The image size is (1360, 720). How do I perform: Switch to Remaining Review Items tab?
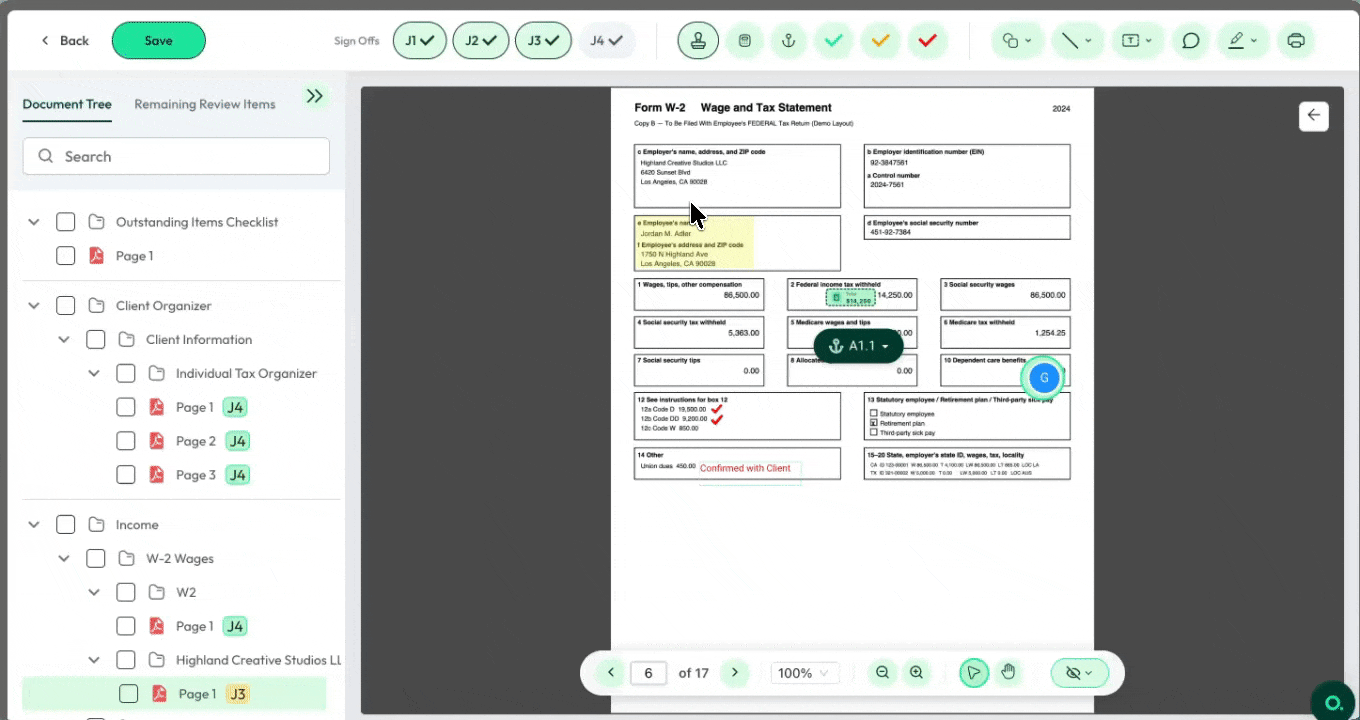(x=204, y=104)
